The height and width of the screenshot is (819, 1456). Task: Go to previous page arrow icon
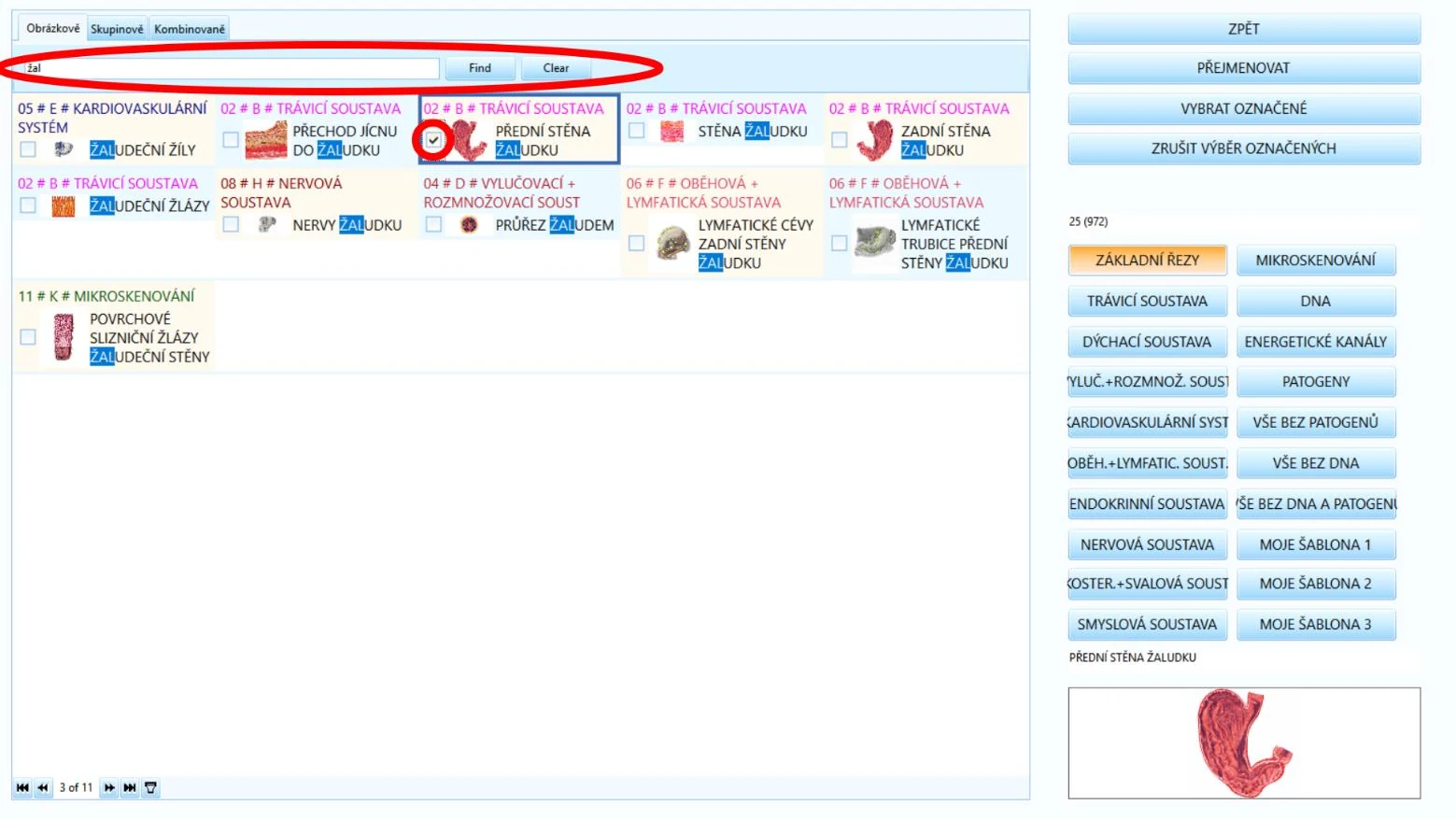(x=43, y=788)
